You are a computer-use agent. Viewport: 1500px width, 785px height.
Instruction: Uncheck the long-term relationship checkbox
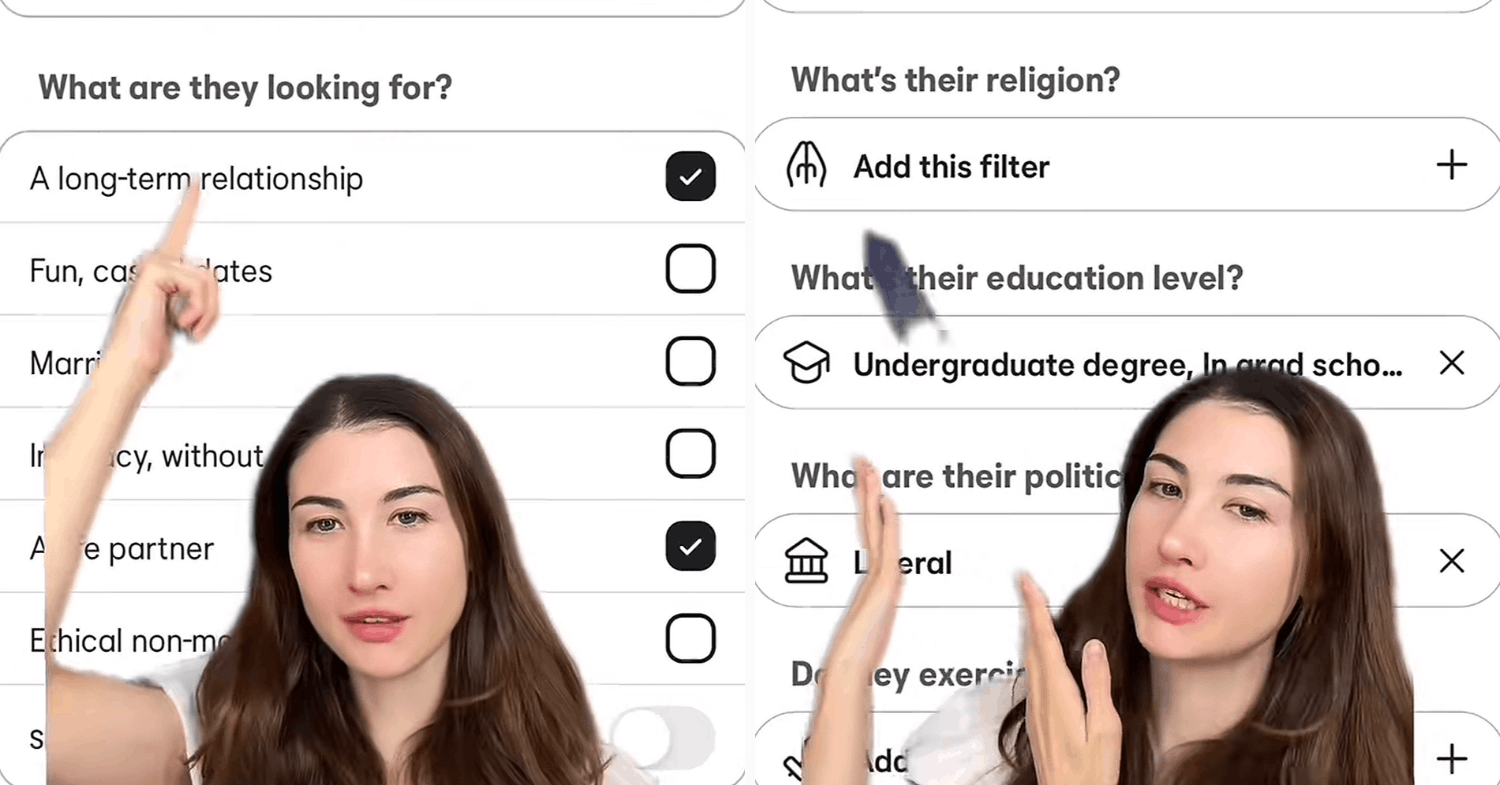[x=690, y=177]
